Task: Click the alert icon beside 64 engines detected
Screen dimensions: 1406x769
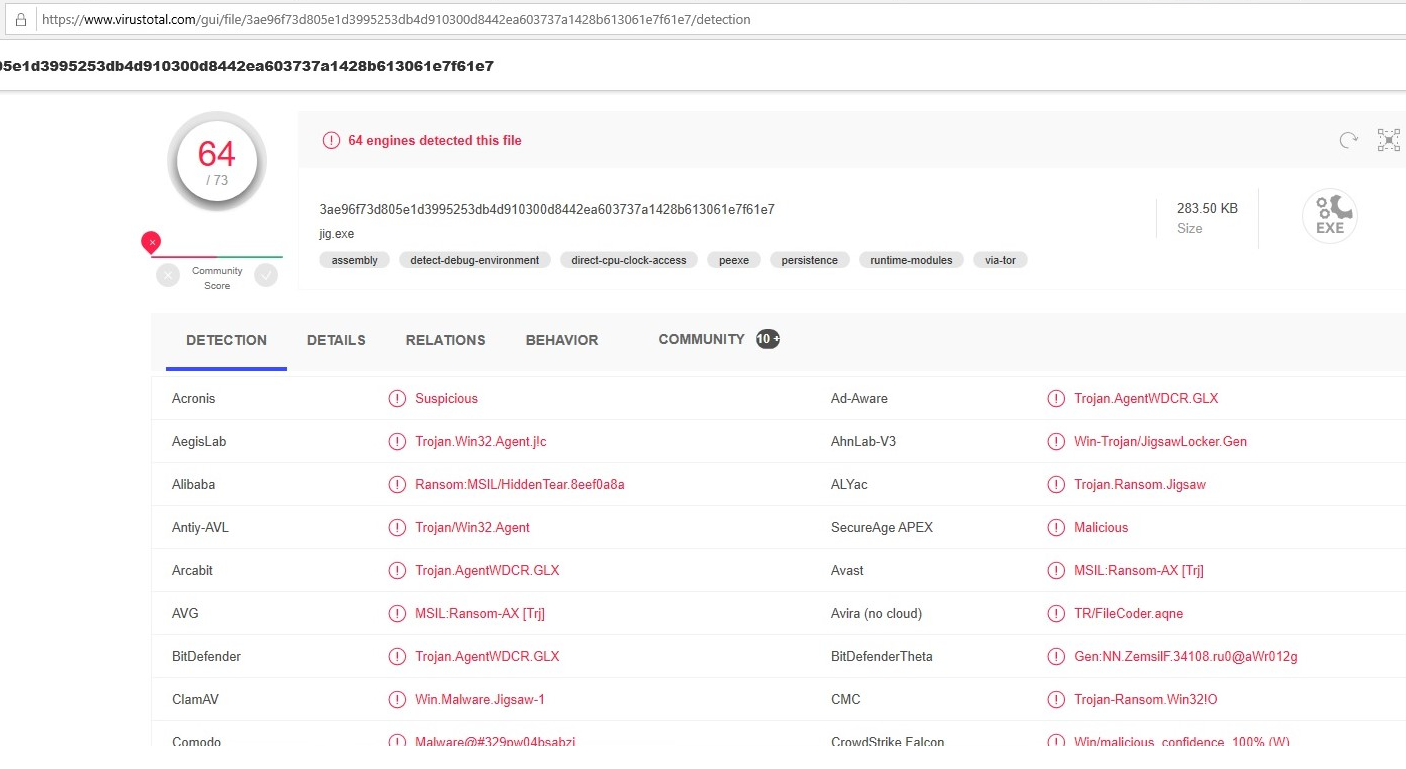Action: 331,141
